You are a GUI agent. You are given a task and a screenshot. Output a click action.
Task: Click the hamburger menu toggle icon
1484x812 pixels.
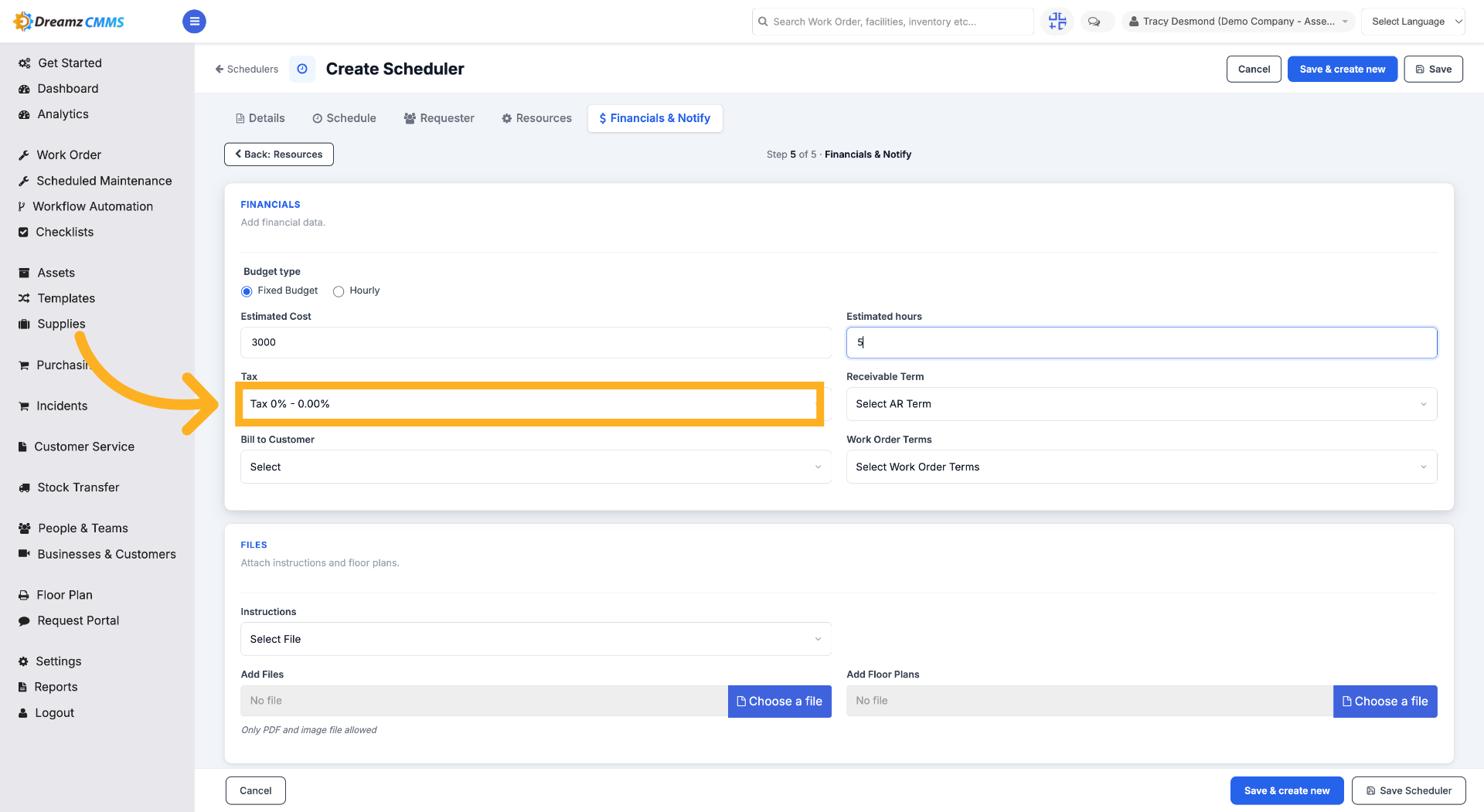coord(194,22)
